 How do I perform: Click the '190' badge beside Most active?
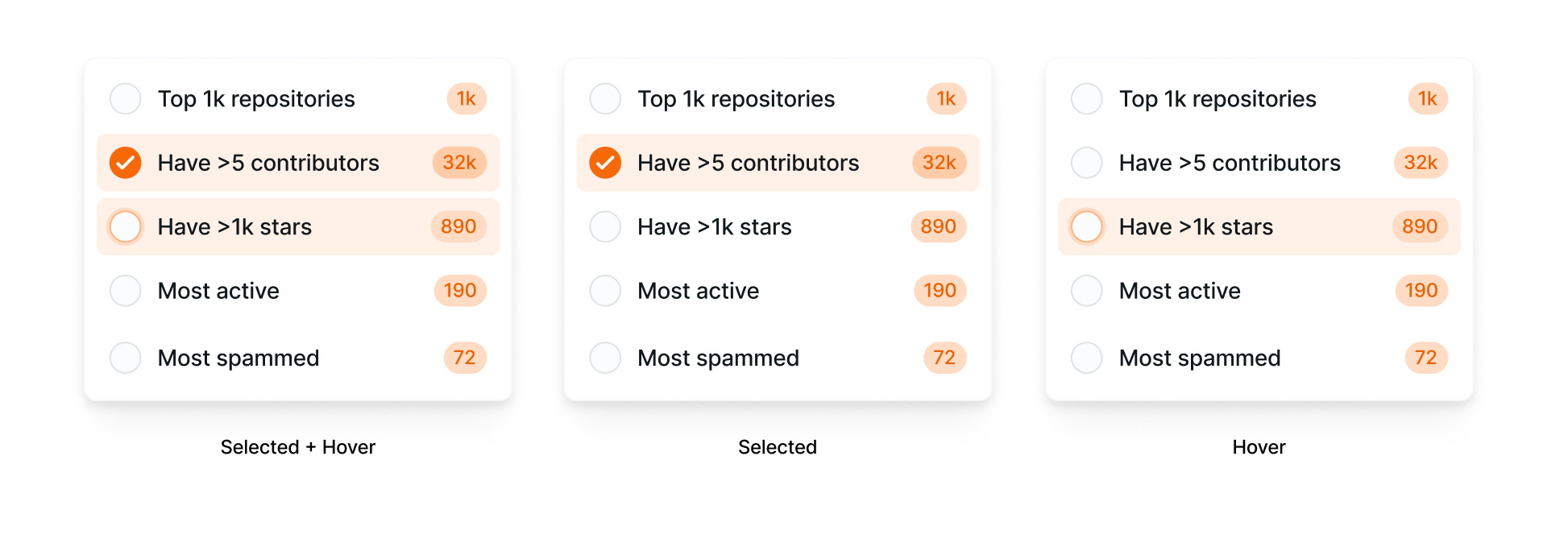point(459,291)
